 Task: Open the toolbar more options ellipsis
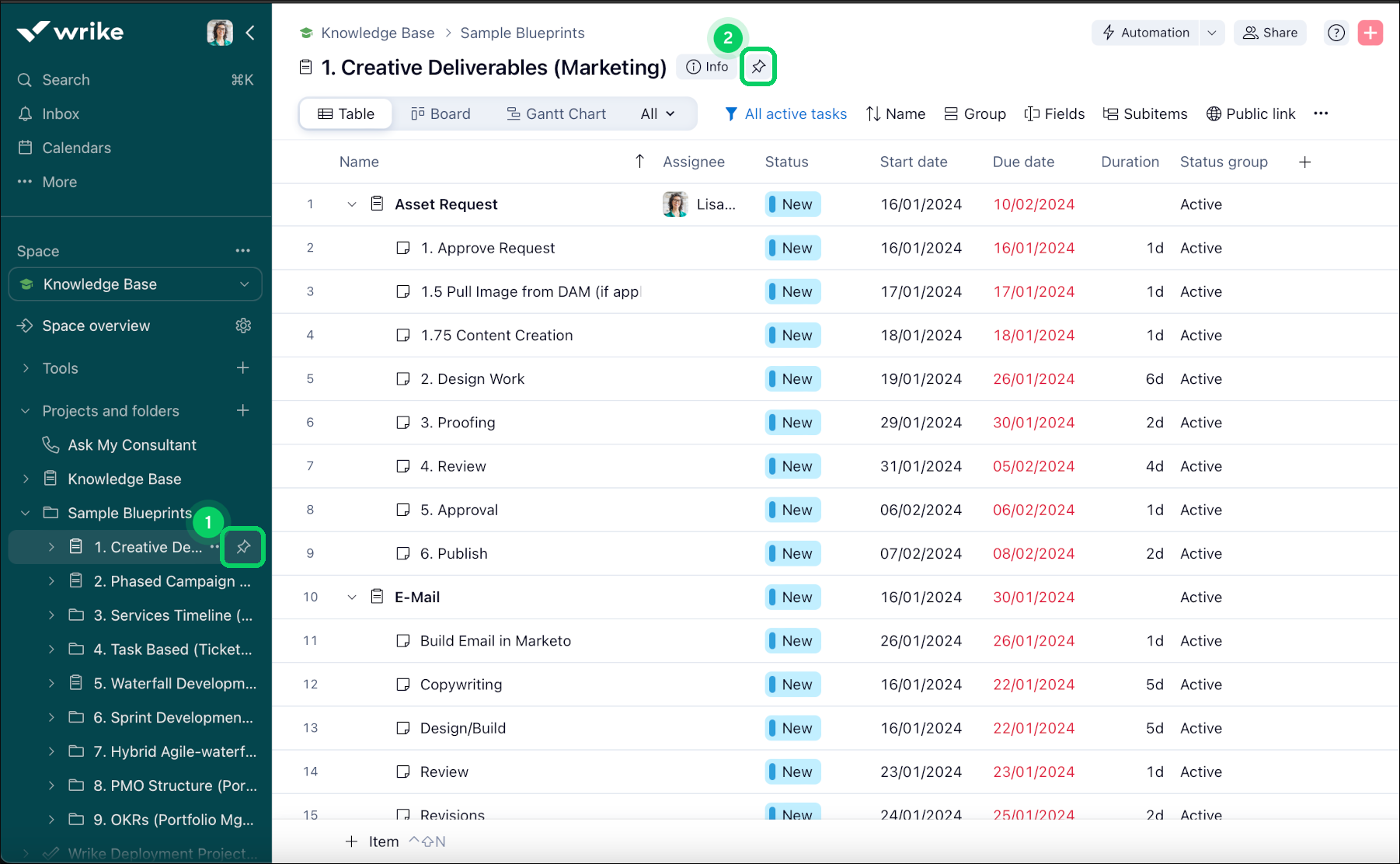(1321, 113)
